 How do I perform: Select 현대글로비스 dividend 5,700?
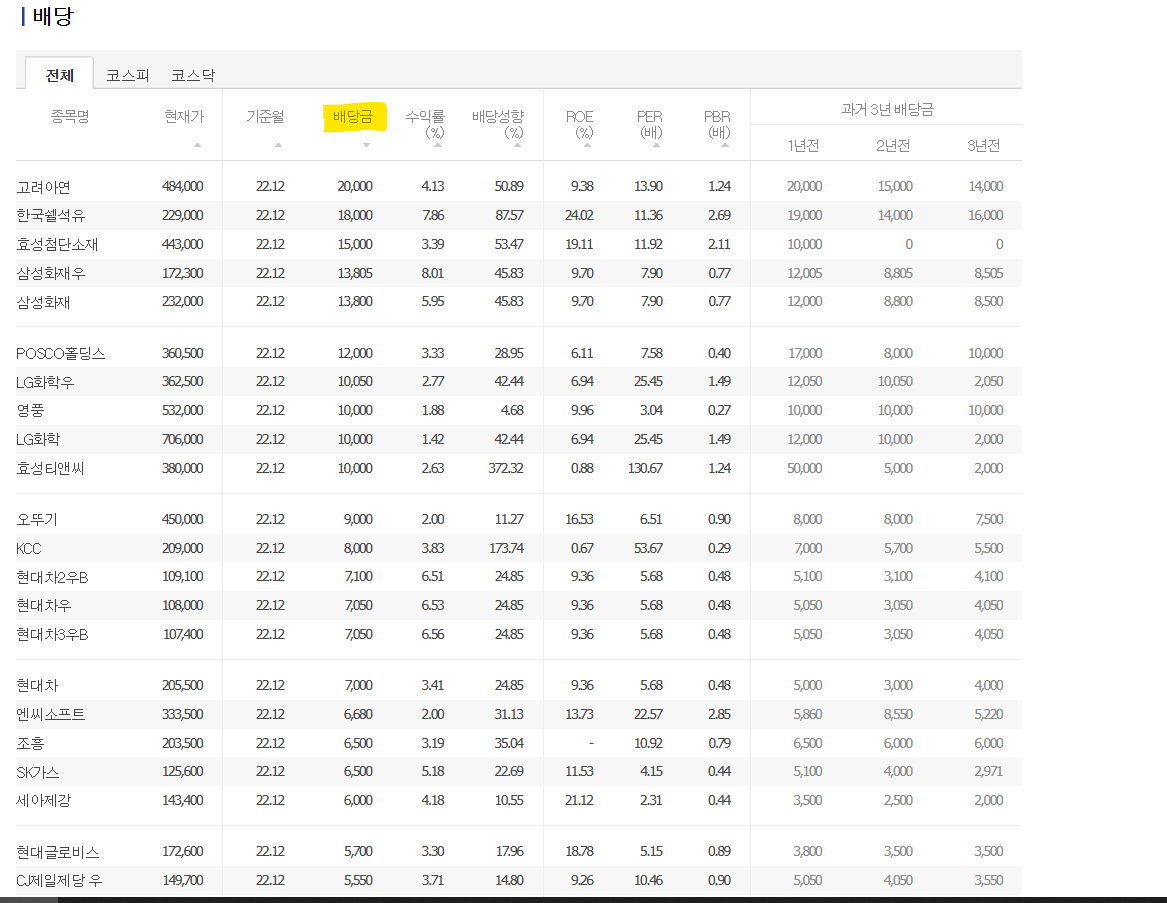coord(358,851)
